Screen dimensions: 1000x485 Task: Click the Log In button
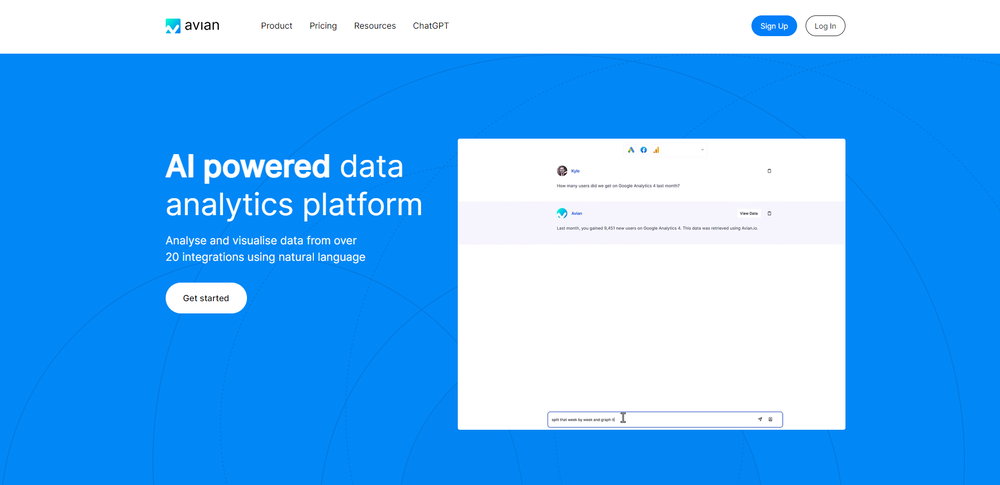coord(825,26)
